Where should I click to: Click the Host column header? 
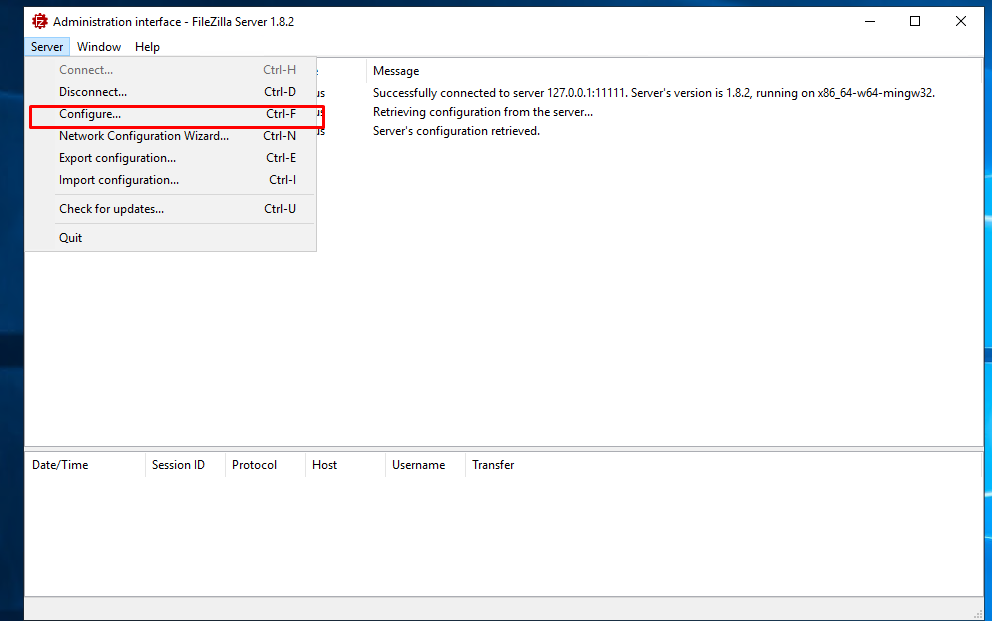[x=345, y=465]
